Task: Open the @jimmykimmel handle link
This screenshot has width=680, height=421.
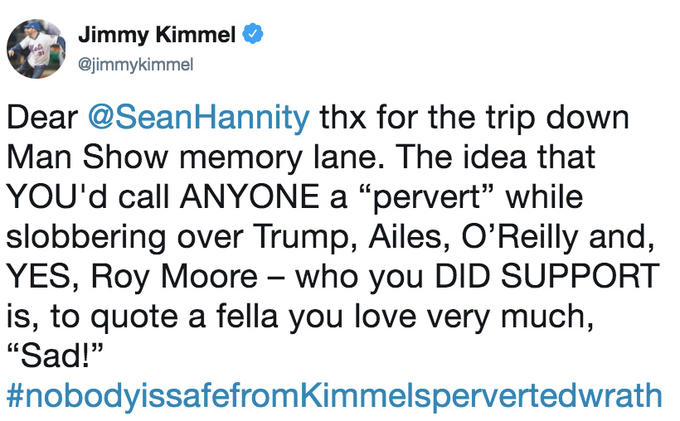Action: pos(135,65)
